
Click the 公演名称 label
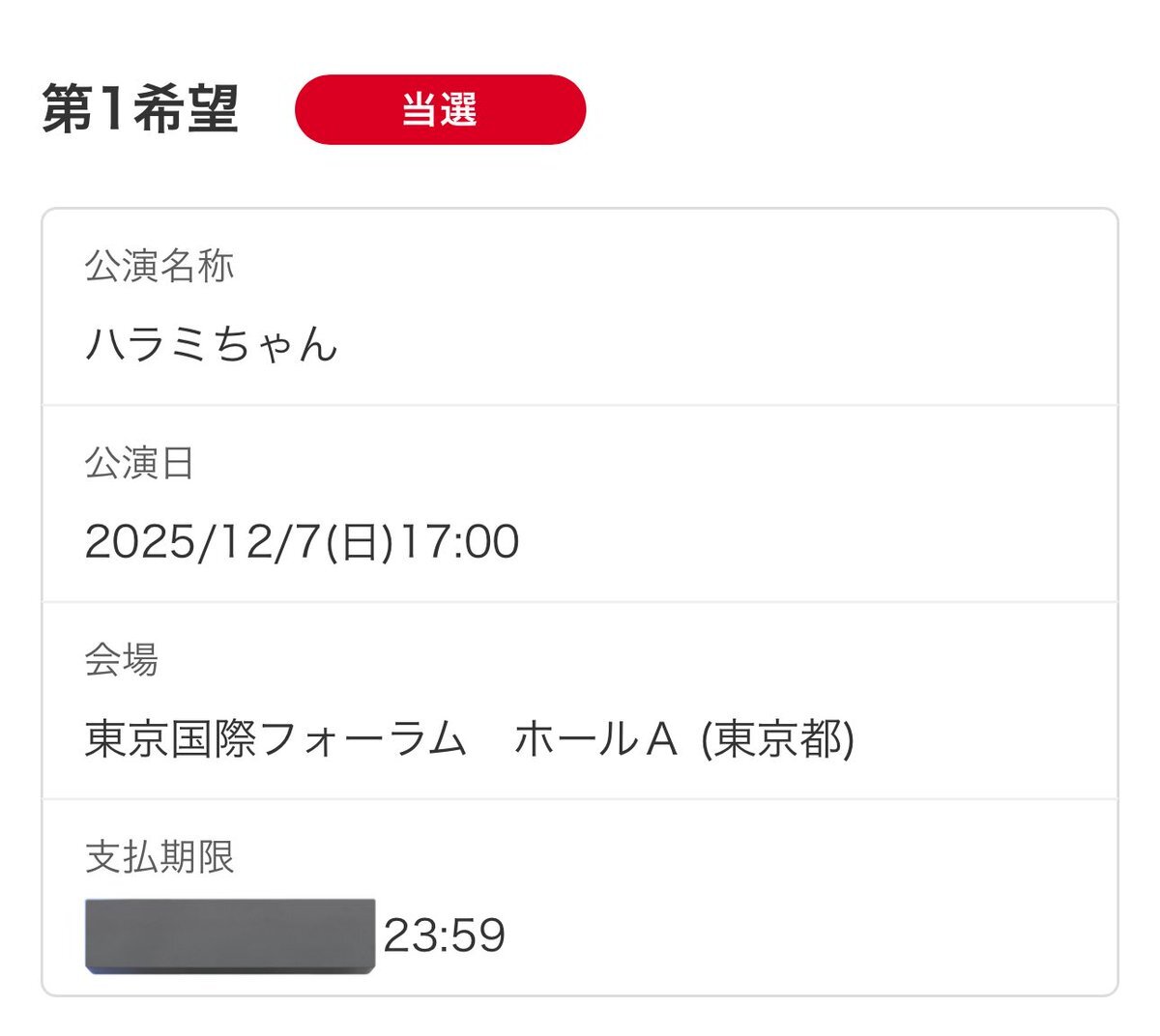[159, 266]
